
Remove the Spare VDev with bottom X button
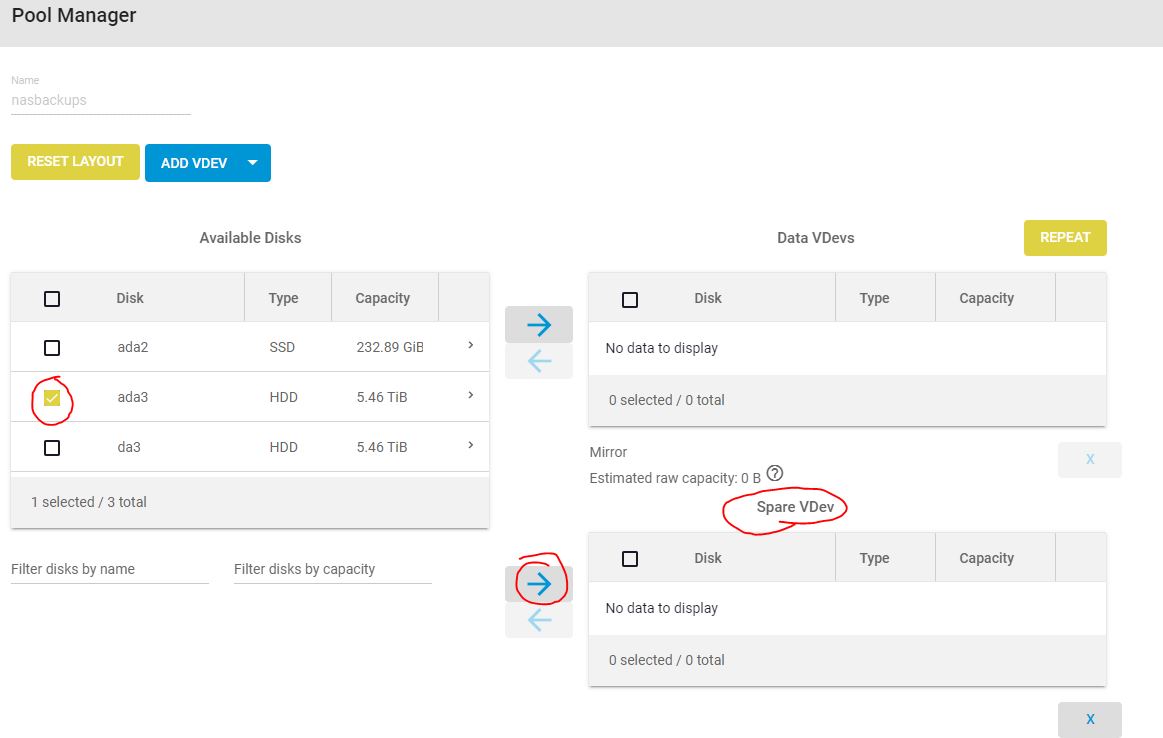(x=1089, y=719)
